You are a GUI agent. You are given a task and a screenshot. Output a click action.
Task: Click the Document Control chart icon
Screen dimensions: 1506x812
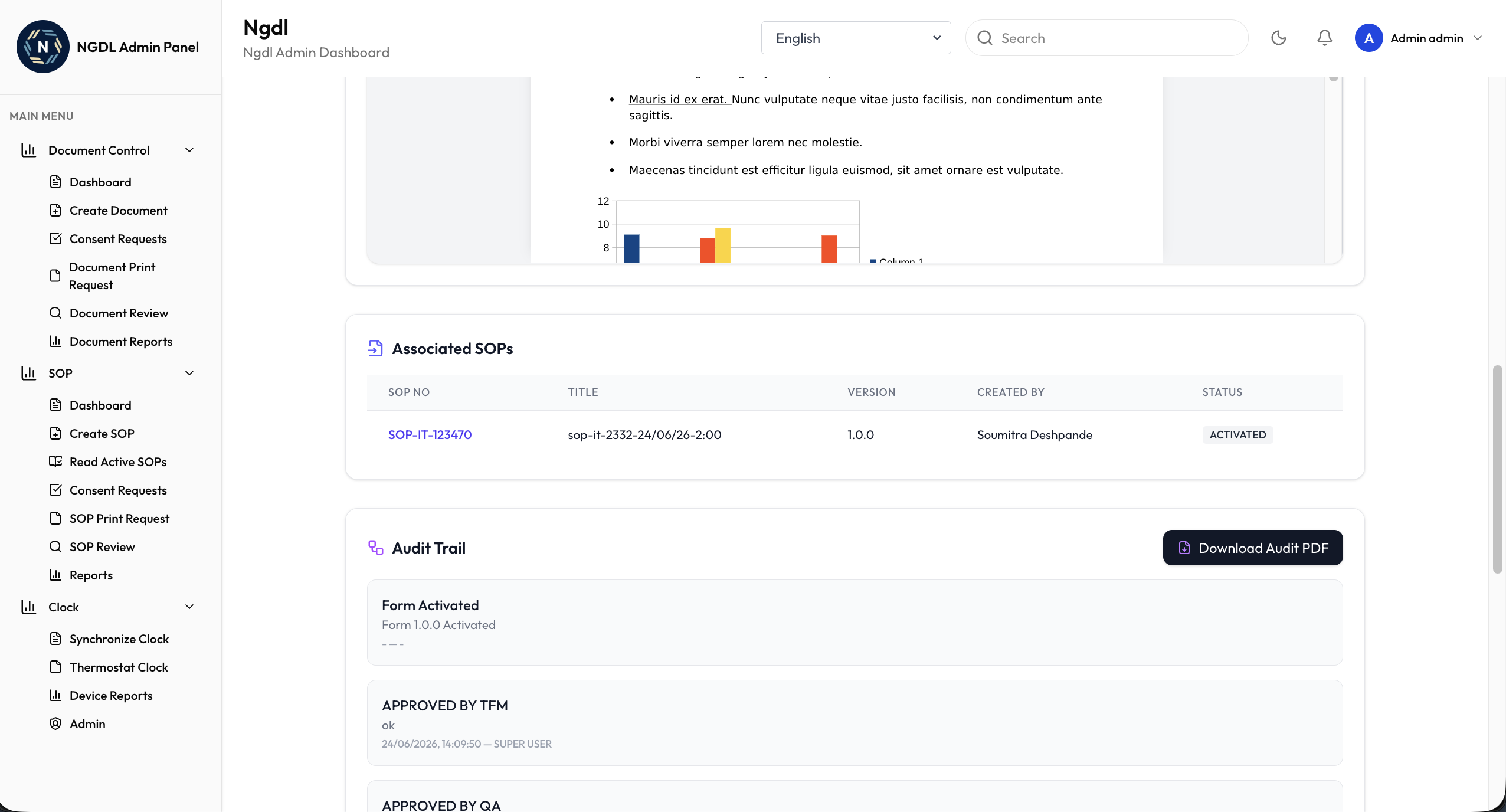click(x=28, y=150)
